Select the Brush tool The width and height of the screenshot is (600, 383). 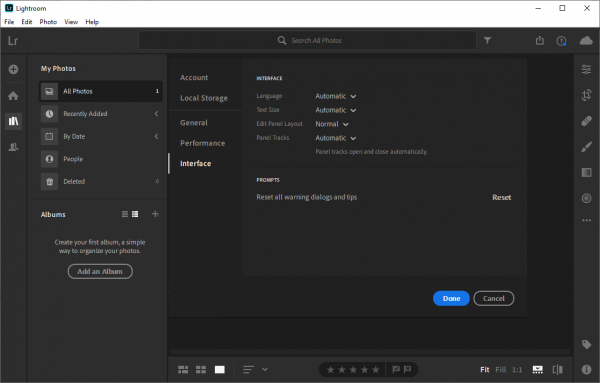coord(586,147)
